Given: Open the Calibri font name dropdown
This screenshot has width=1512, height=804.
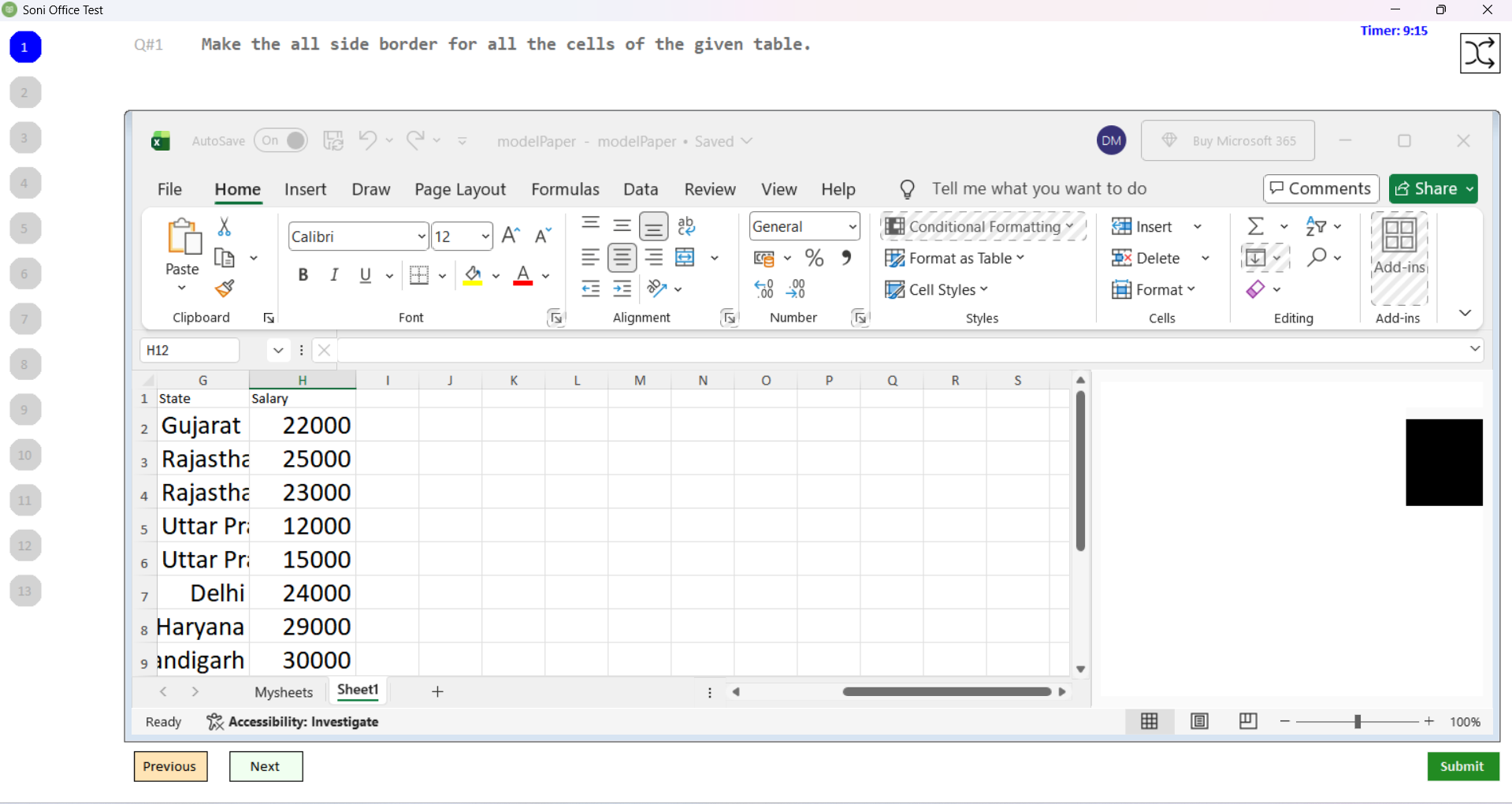Looking at the screenshot, I should pos(422,236).
